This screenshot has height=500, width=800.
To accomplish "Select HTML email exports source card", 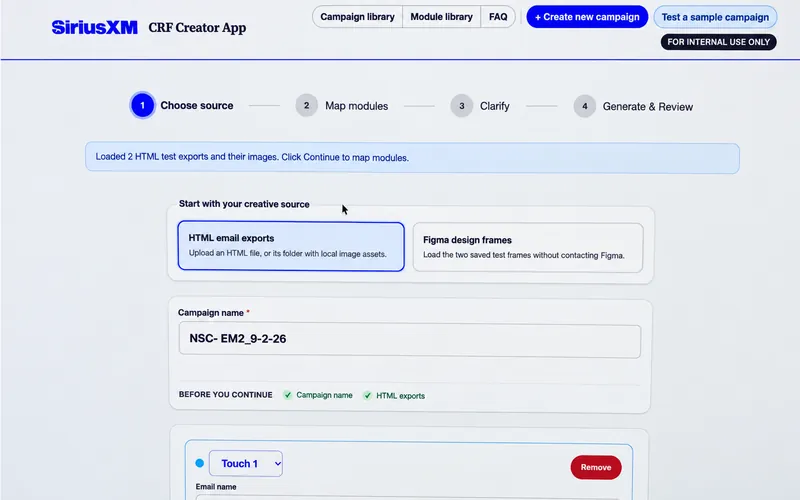I will click(x=291, y=246).
